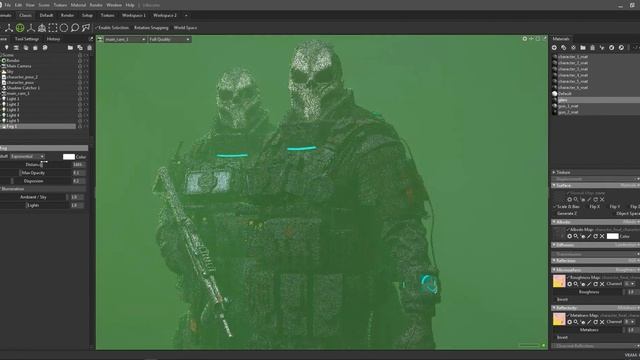
Task: Search for the Albedo Map file
Action: click(576, 236)
